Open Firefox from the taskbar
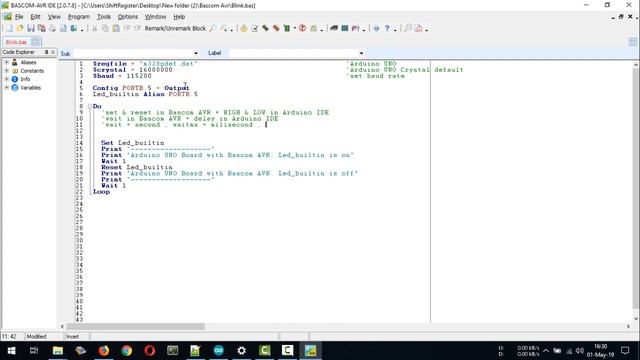 104,351
